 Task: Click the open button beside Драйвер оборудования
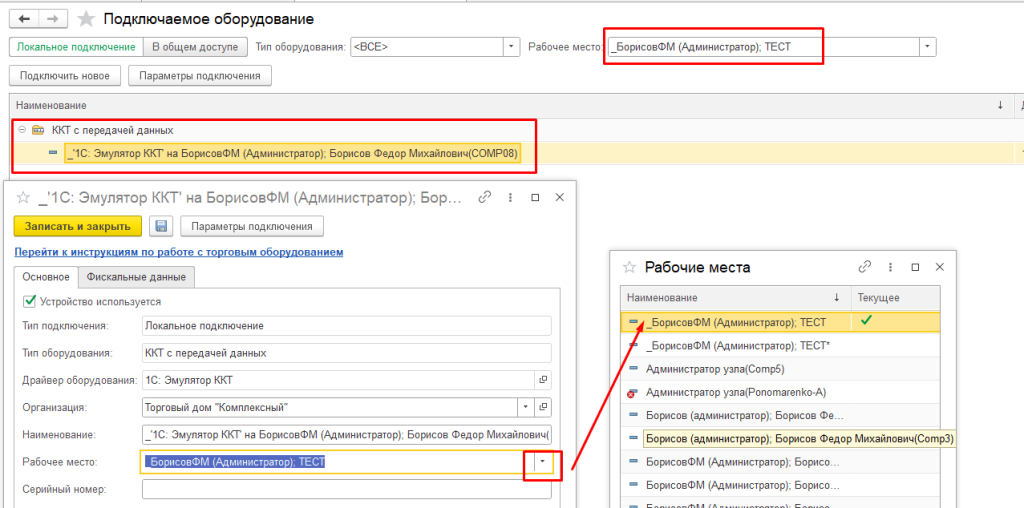click(543, 380)
